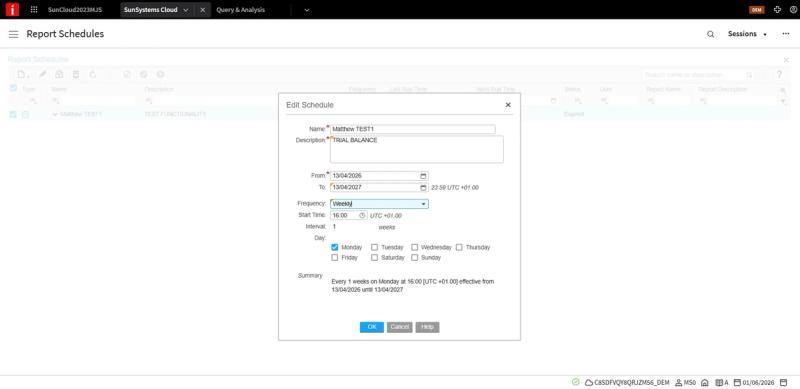Open the tab overflow chevron in top bar
The width and height of the screenshot is (800, 389).
click(x=307, y=10)
